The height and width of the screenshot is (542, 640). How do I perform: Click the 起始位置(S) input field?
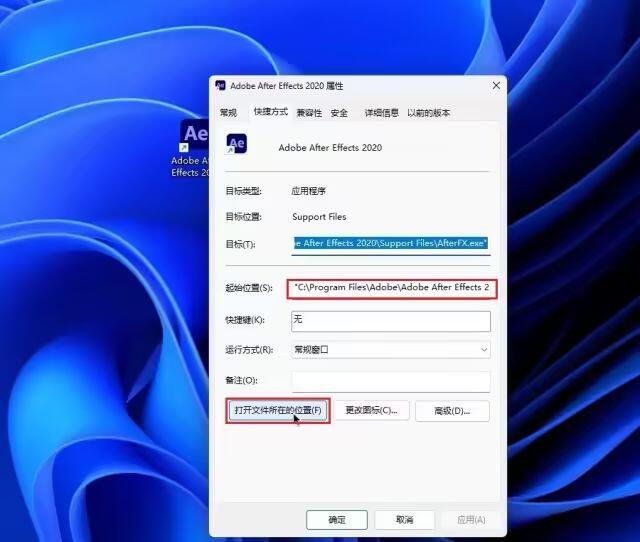pyautogui.click(x=392, y=289)
